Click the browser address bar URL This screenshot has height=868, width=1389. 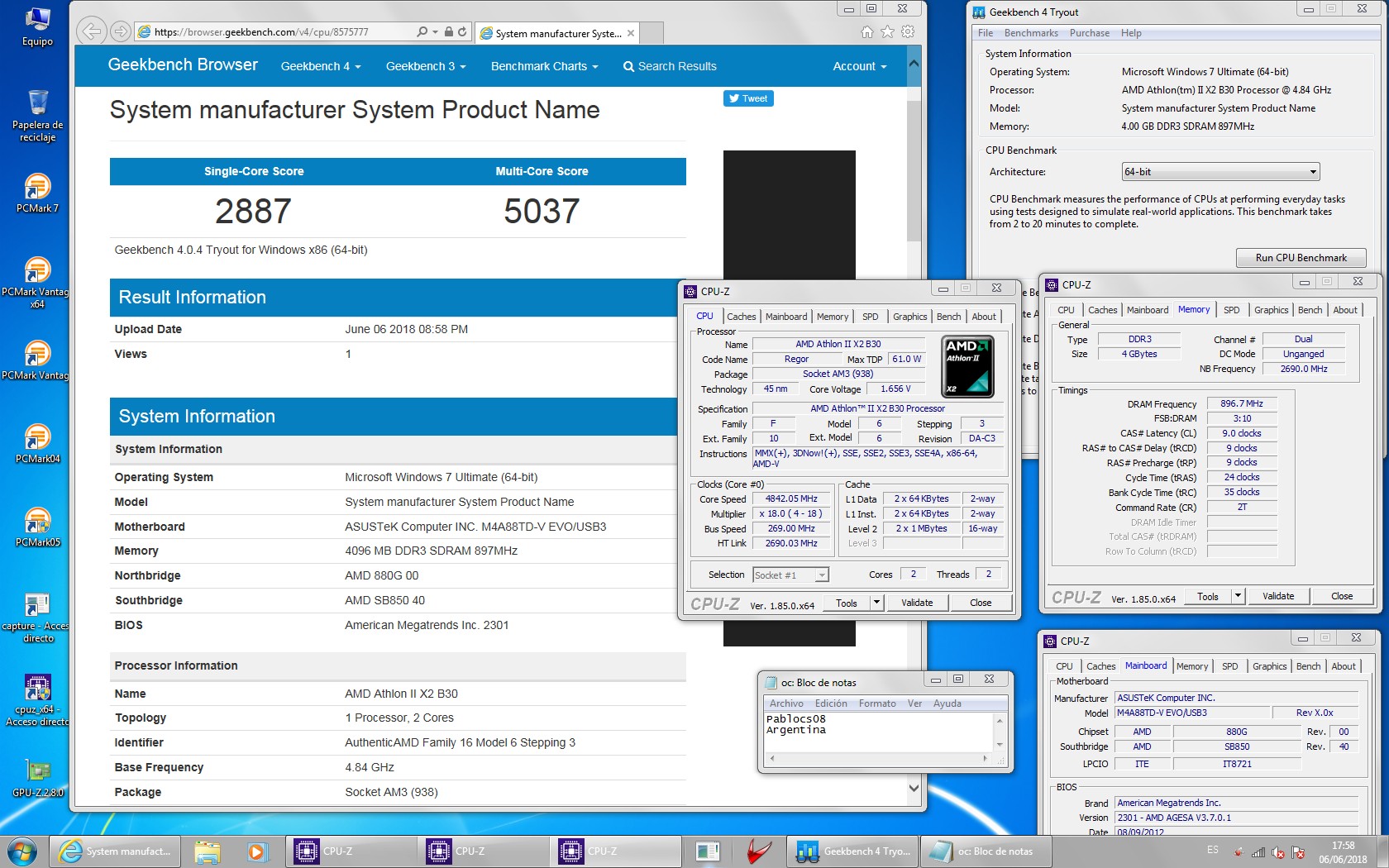tap(261, 32)
